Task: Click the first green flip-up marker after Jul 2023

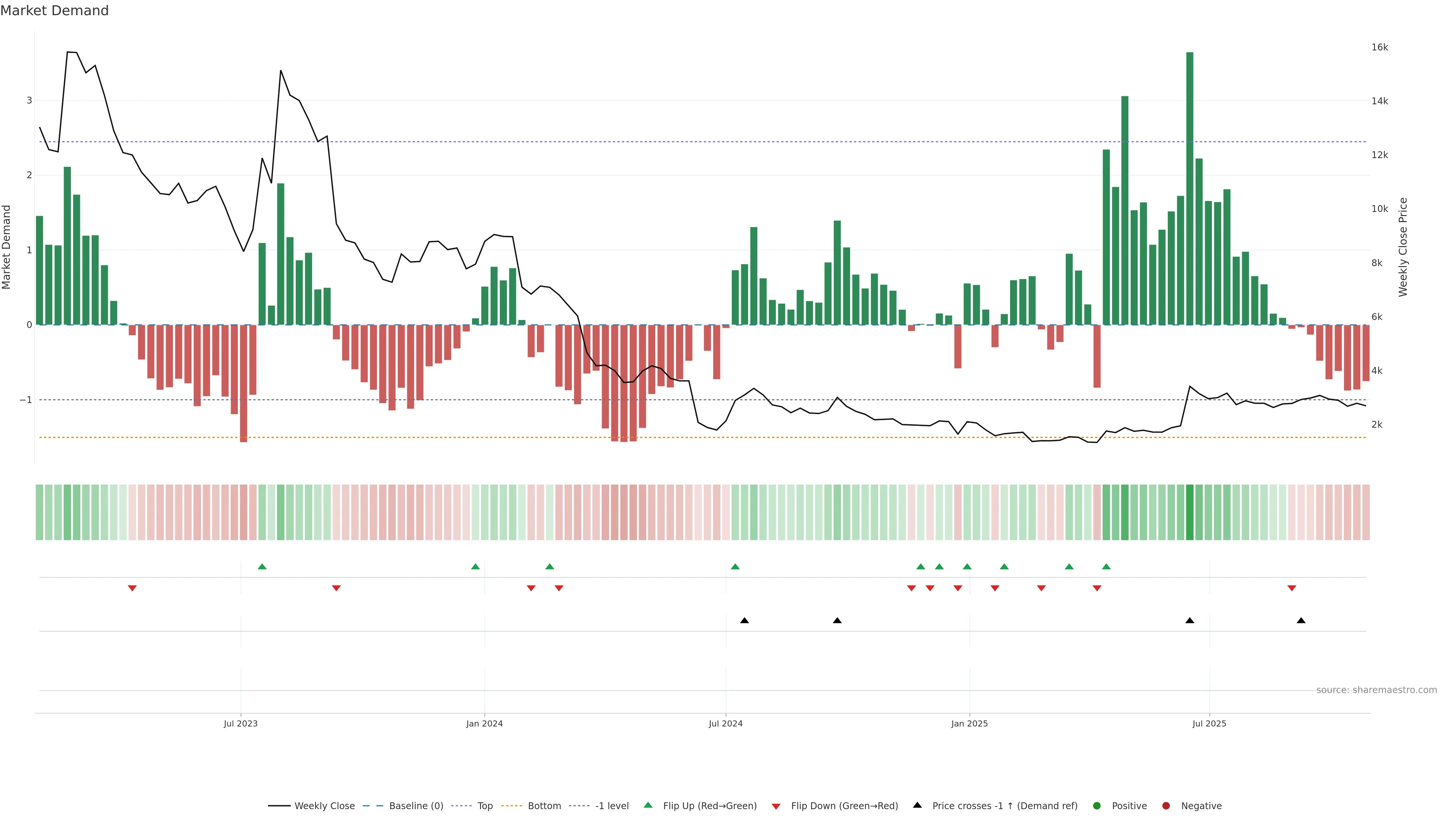Action: (x=262, y=566)
